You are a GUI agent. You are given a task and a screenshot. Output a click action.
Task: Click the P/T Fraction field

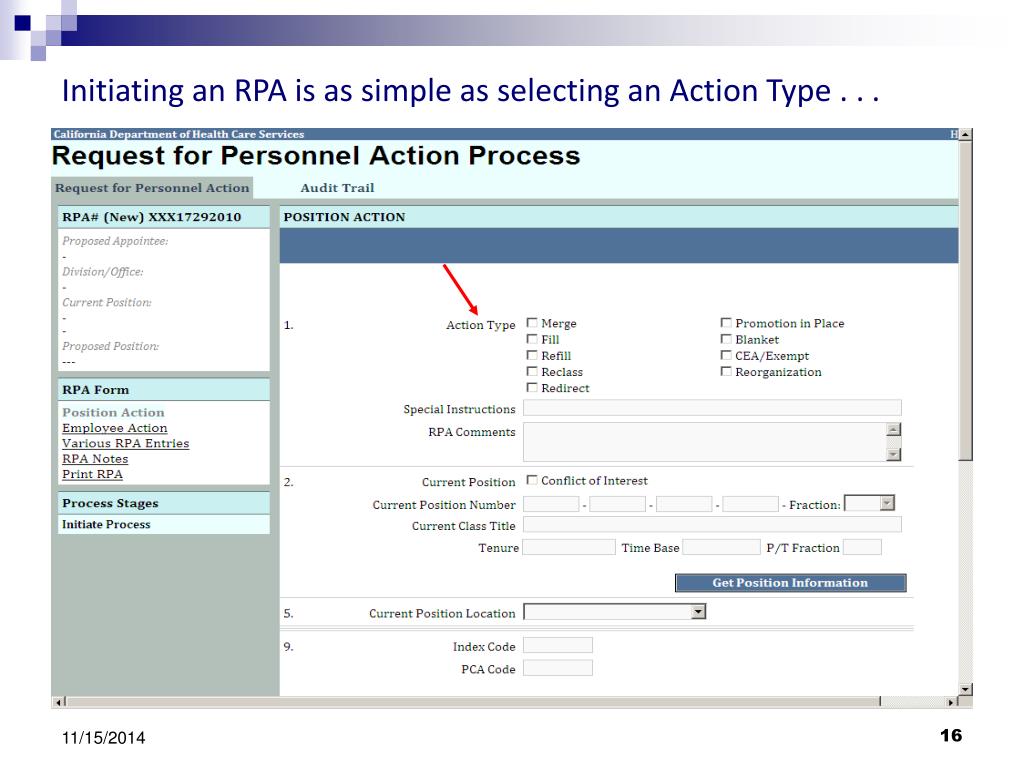[x=862, y=547]
